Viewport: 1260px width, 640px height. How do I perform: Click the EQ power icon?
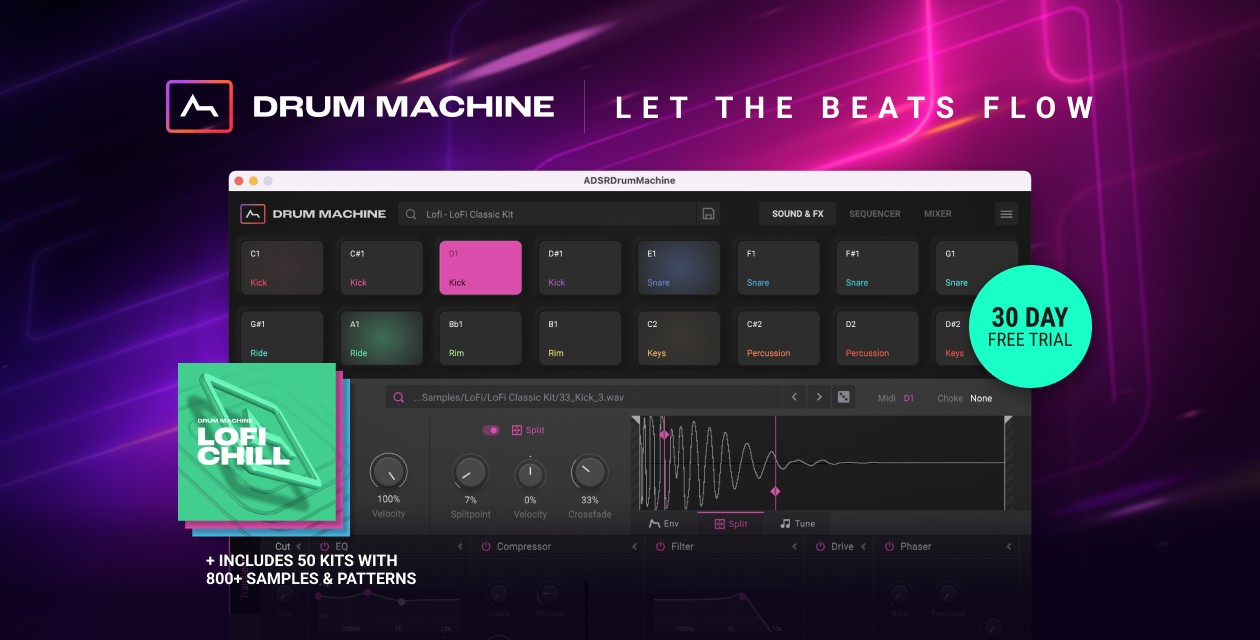(325, 547)
